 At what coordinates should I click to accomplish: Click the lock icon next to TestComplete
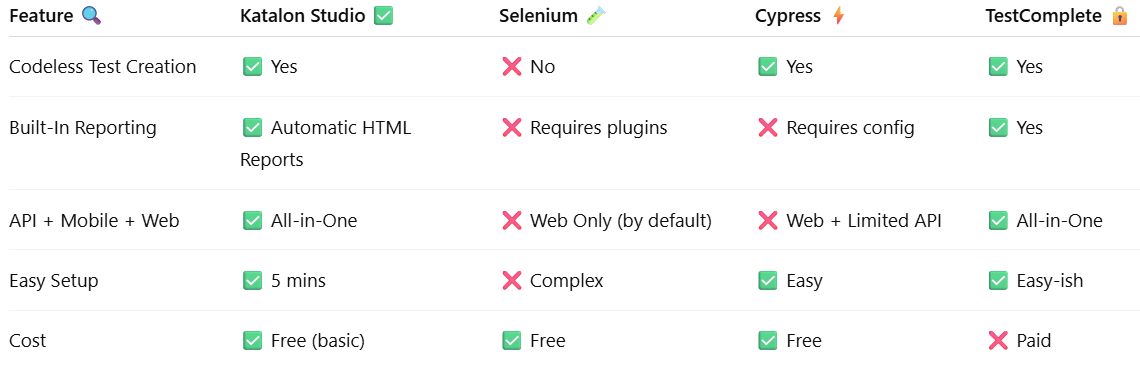click(1120, 15)
